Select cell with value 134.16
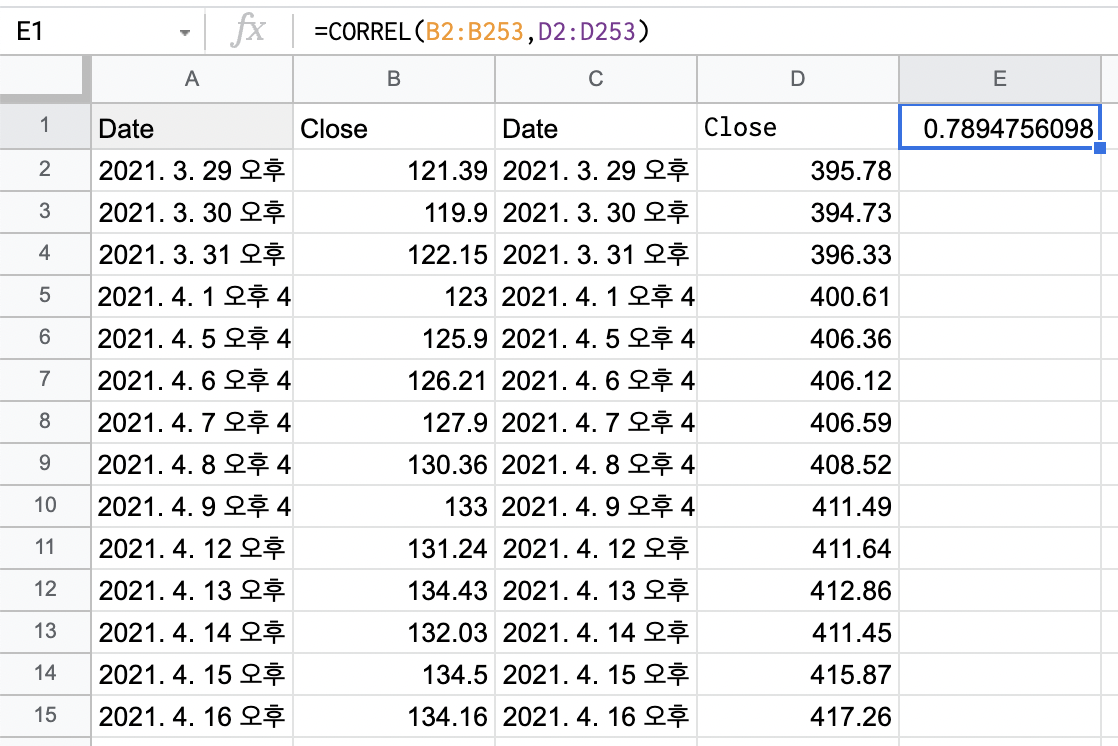Viewport: 1118px width, 746px height. click(x=394, y=717)
